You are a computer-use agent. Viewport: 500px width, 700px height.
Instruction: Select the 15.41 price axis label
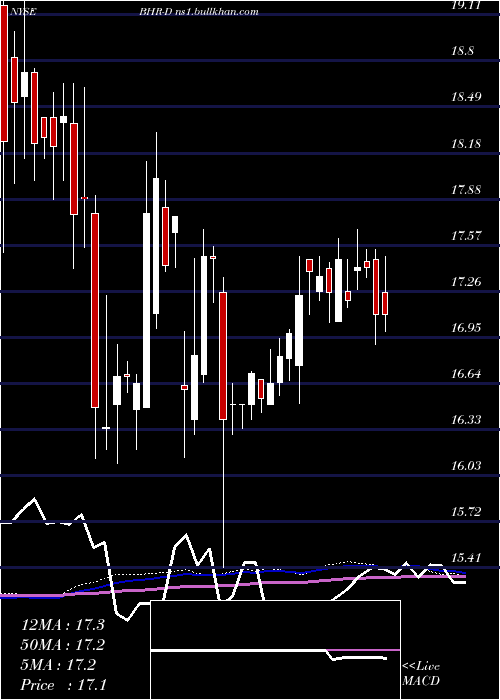466,558
